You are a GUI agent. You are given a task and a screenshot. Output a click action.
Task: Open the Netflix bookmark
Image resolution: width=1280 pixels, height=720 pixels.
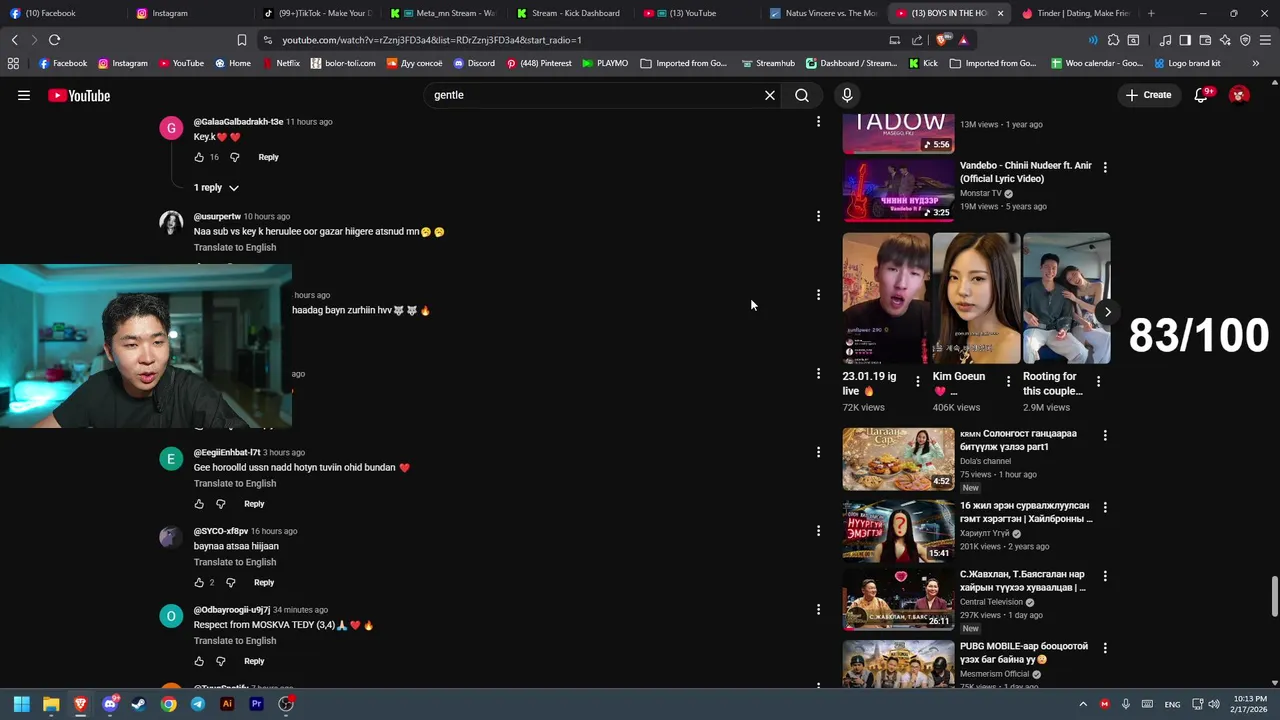[280, 63]
